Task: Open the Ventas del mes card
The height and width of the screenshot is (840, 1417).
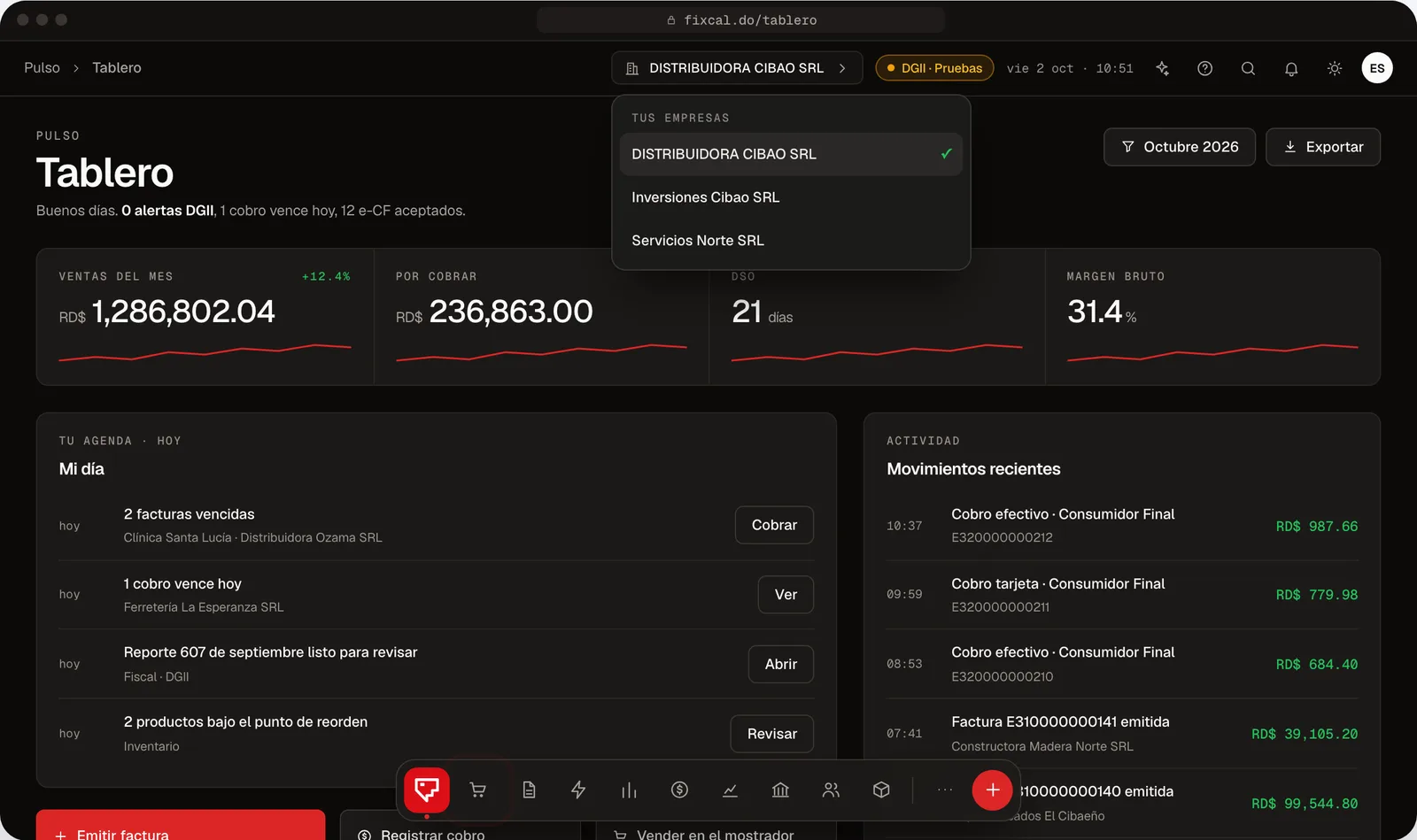Action: click(205, 317)
